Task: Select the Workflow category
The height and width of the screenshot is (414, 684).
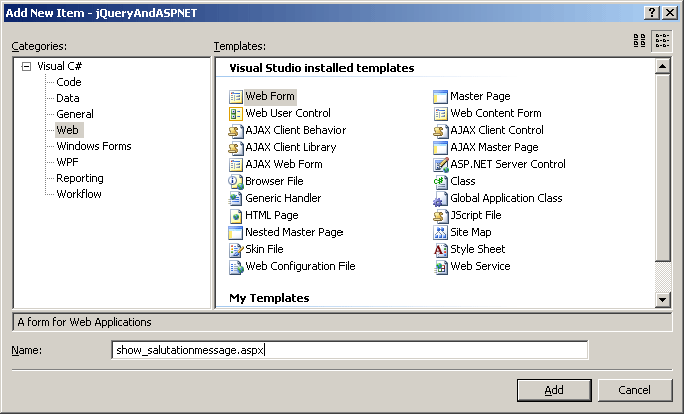Action: click(79, 194)
